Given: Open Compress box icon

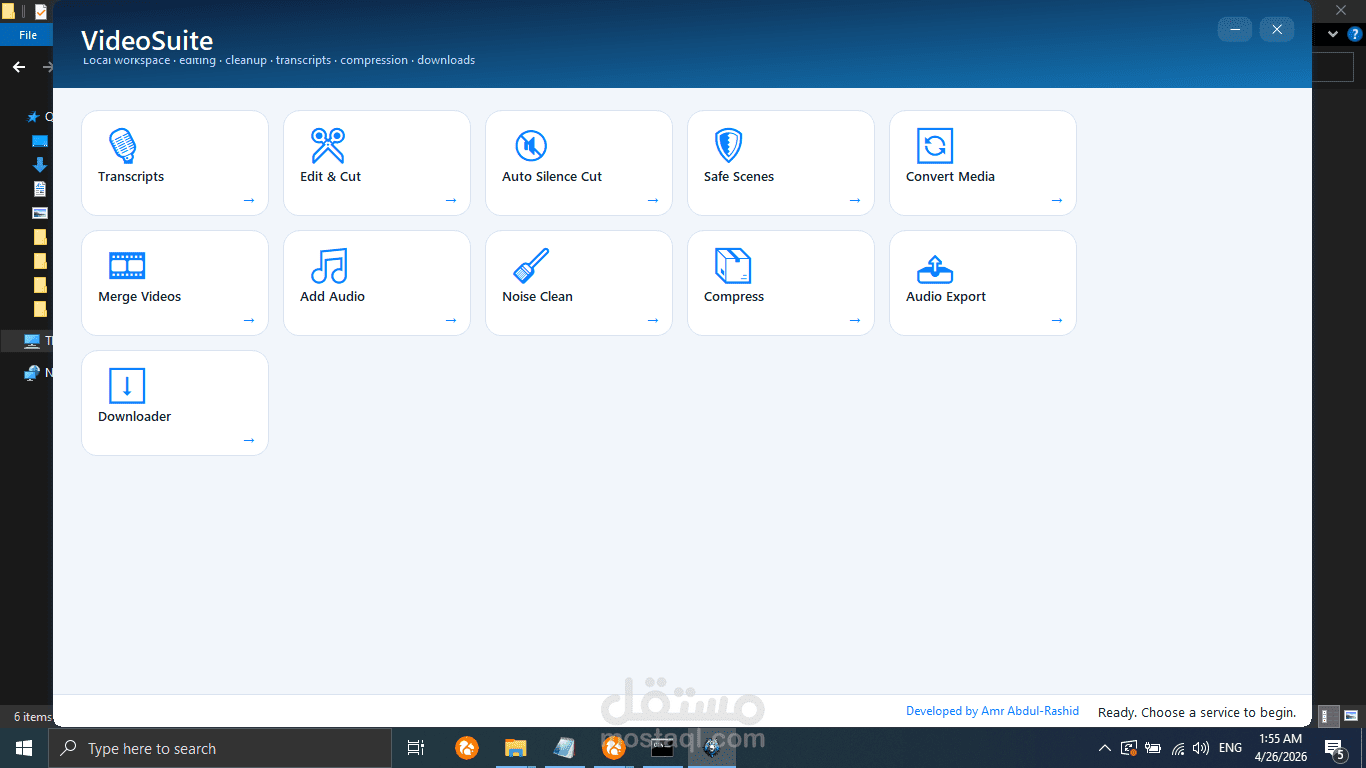Looking at the screenshot, I should pos(733,266).
